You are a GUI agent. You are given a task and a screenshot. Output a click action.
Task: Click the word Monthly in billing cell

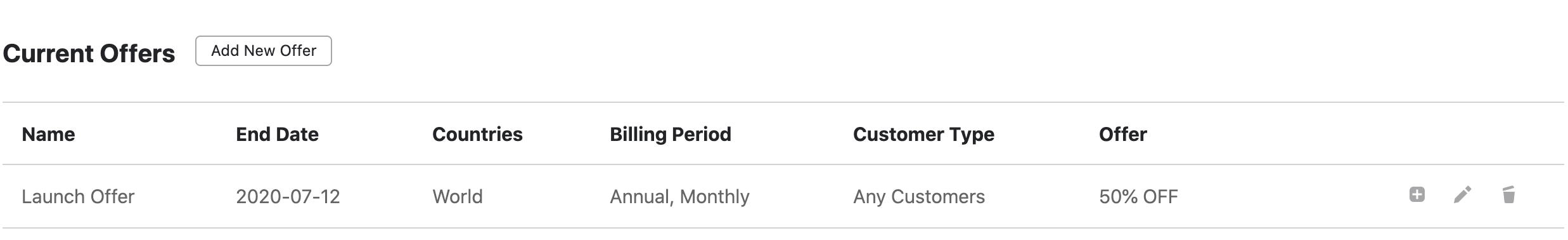coord(714,197)
